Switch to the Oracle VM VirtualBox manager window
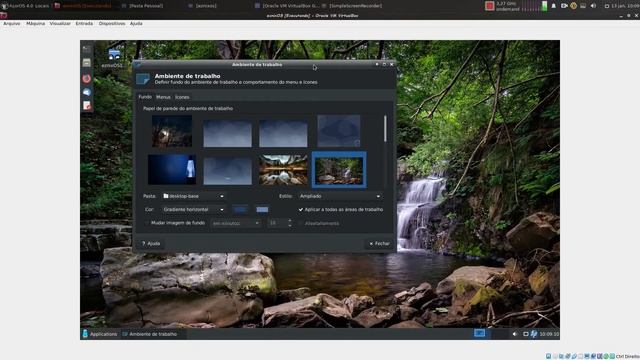Screen dimensions: 640x360 [287, 6]
